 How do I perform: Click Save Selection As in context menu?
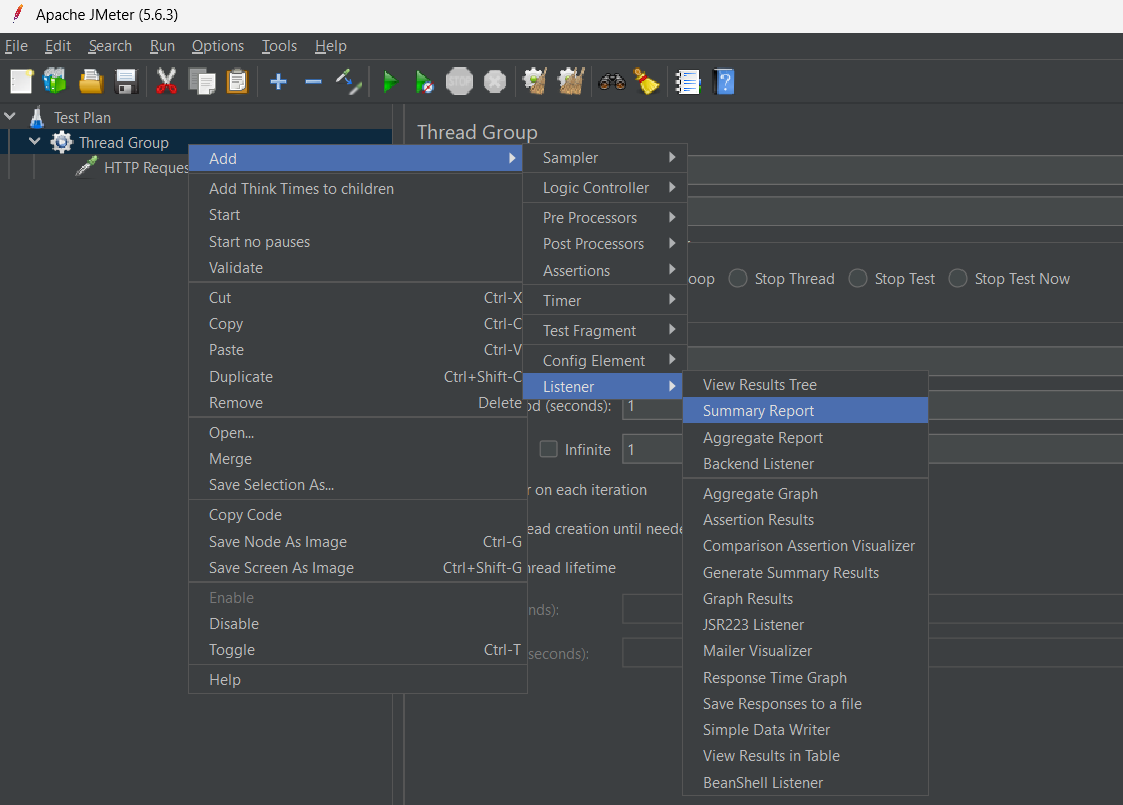point(357,485)
